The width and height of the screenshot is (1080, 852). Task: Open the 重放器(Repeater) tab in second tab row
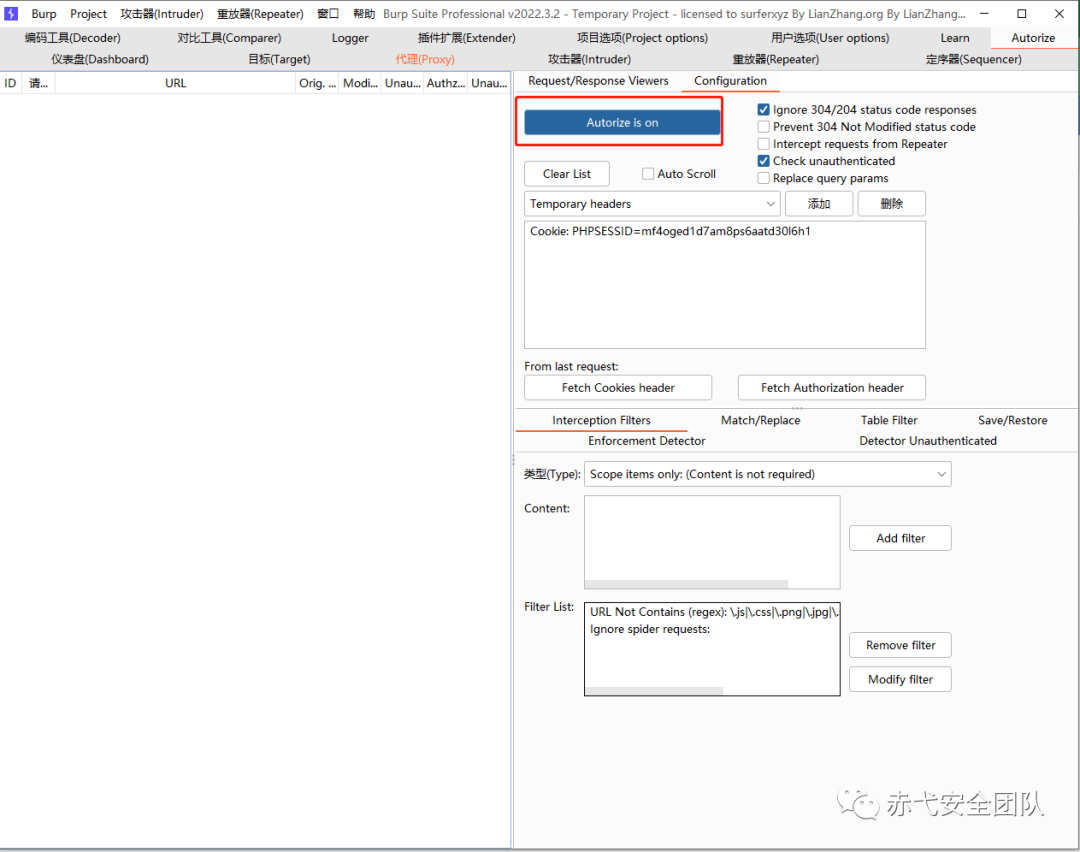(x=776, y=59)
